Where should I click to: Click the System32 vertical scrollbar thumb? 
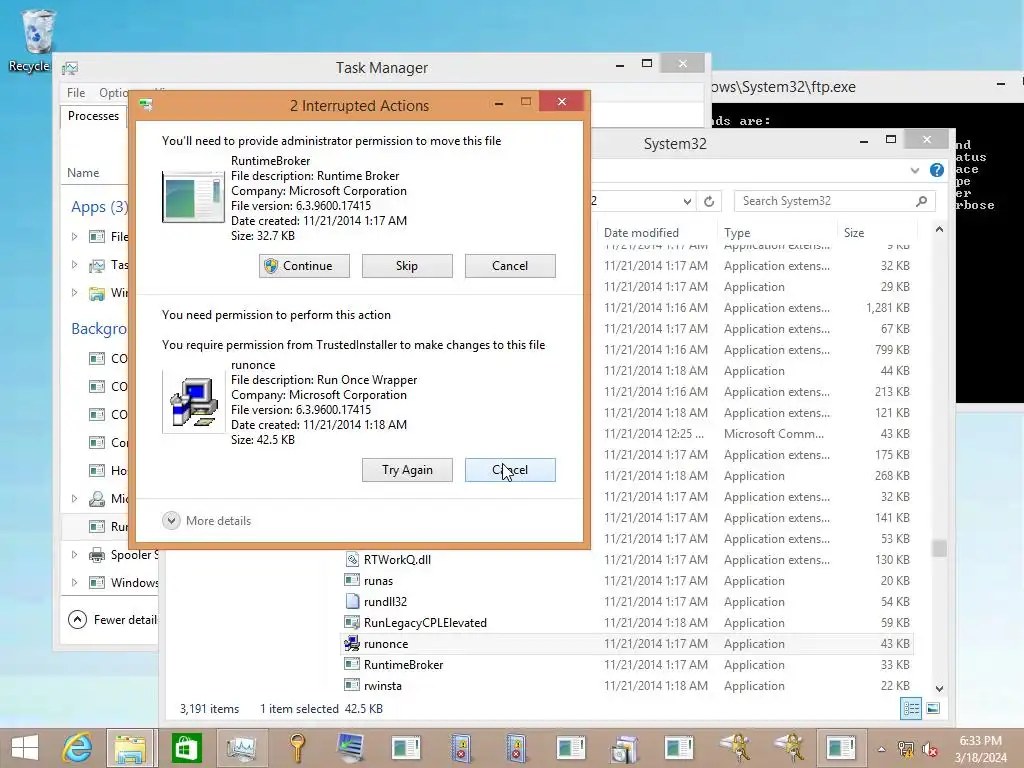pyautogui.click(x=939, y=548)
